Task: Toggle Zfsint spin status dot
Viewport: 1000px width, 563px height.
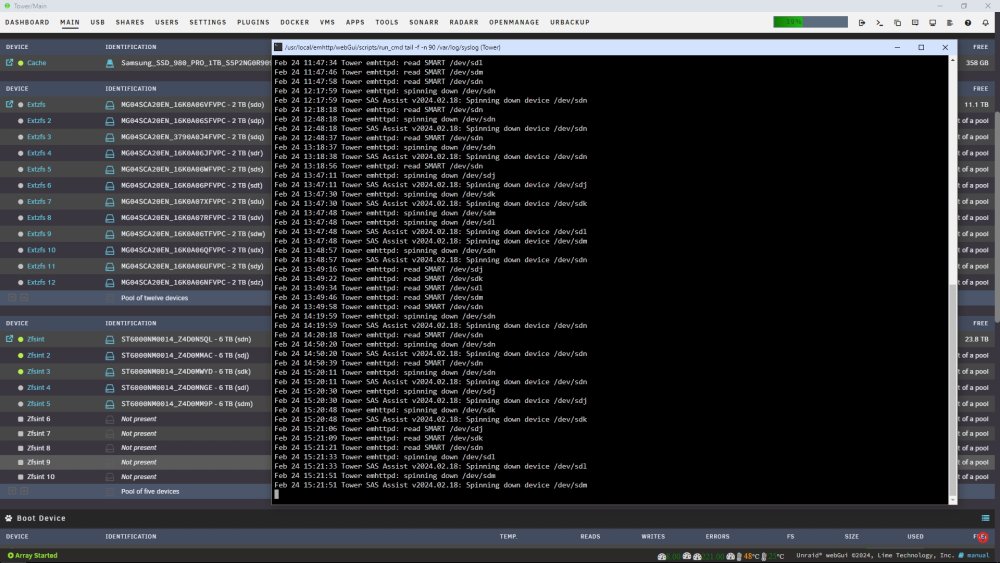Action: coord(20,340)
